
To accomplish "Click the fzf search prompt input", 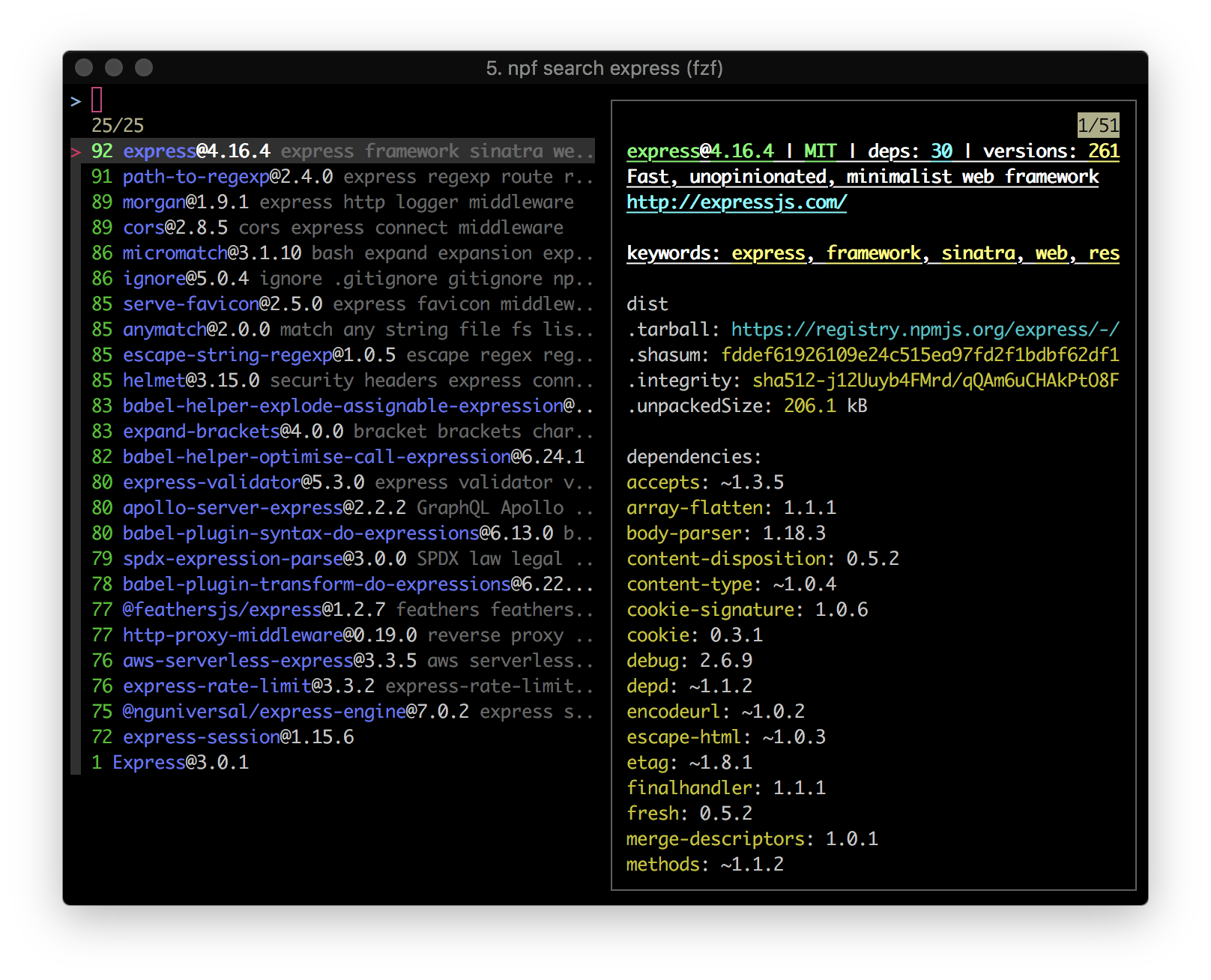I will point(97,100).
